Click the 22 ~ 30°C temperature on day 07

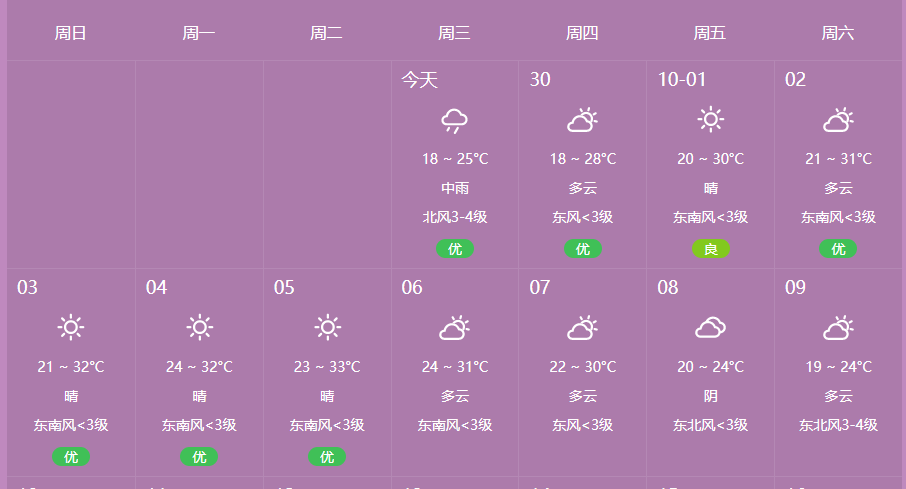(582, 366)
